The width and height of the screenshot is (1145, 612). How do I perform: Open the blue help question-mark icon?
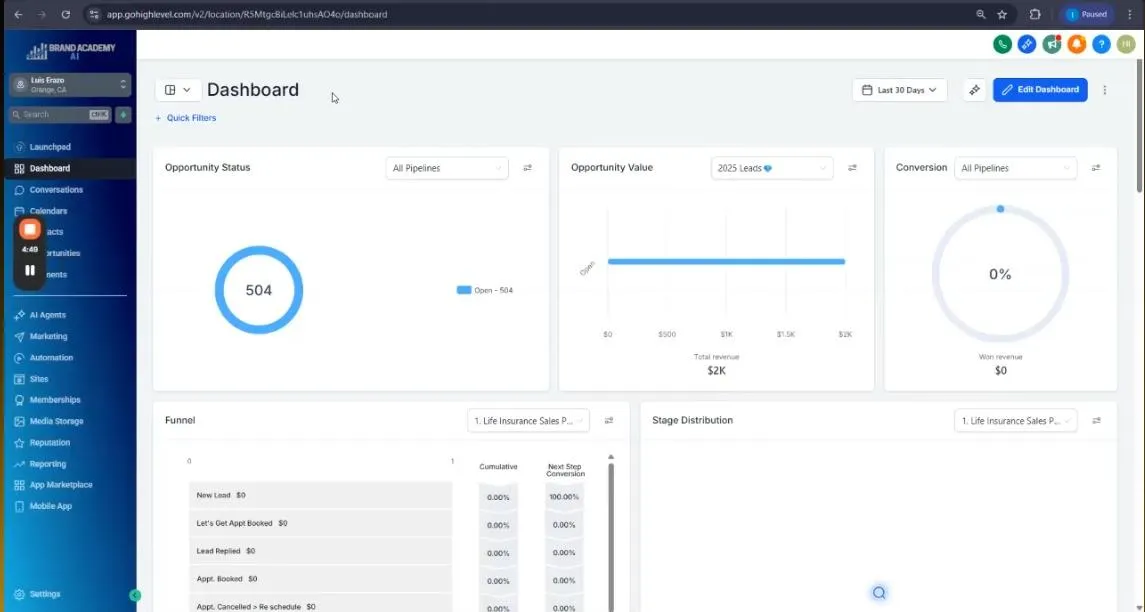[x=1101, y=45]
